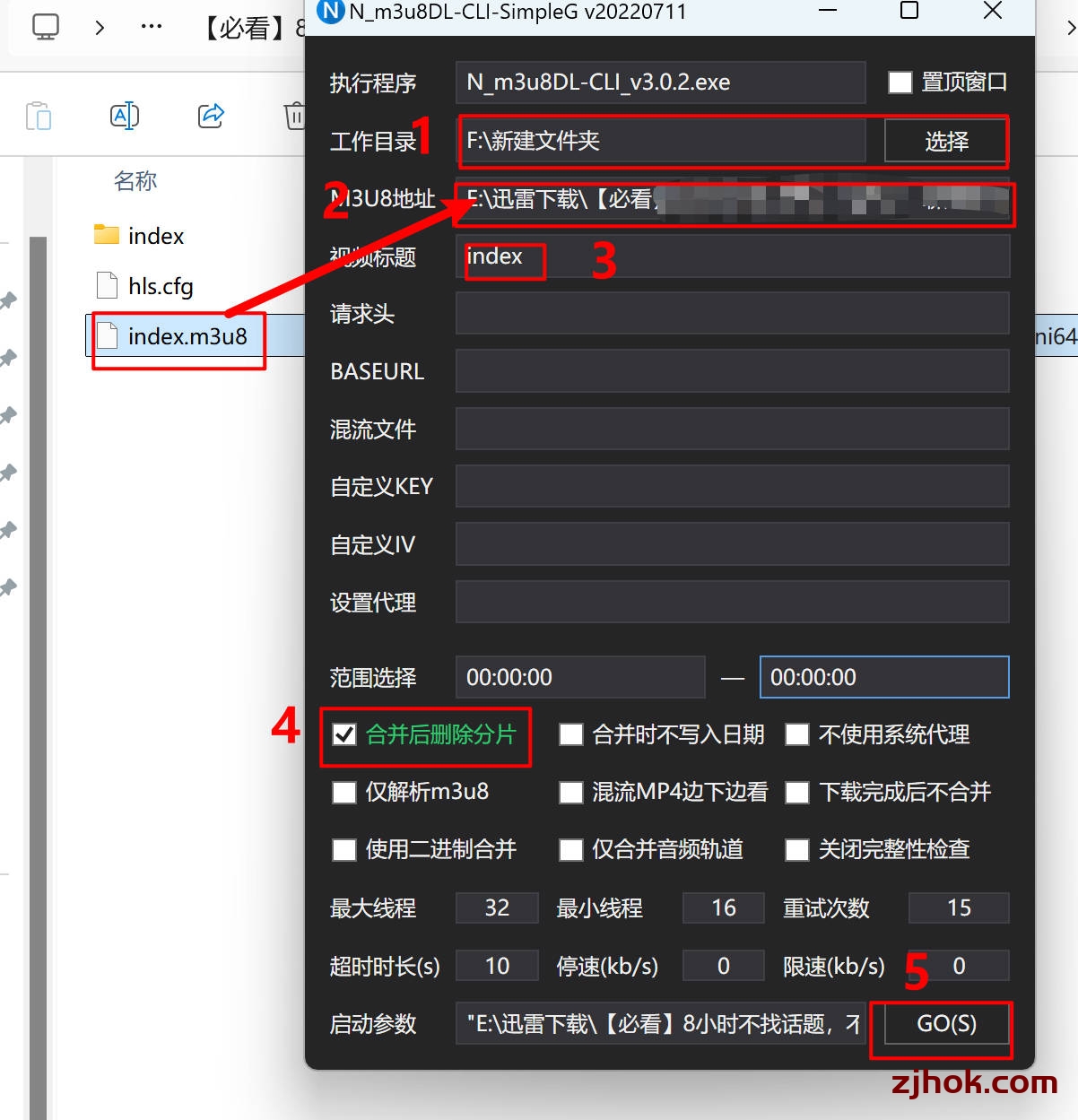Click the 超时时长(s) value field
The width and height of the screenshot is (1078, 1120).
tap(497, 966)
